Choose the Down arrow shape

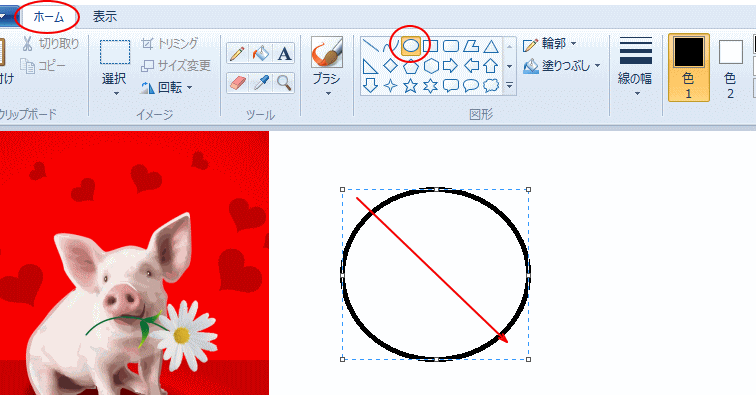370,85
